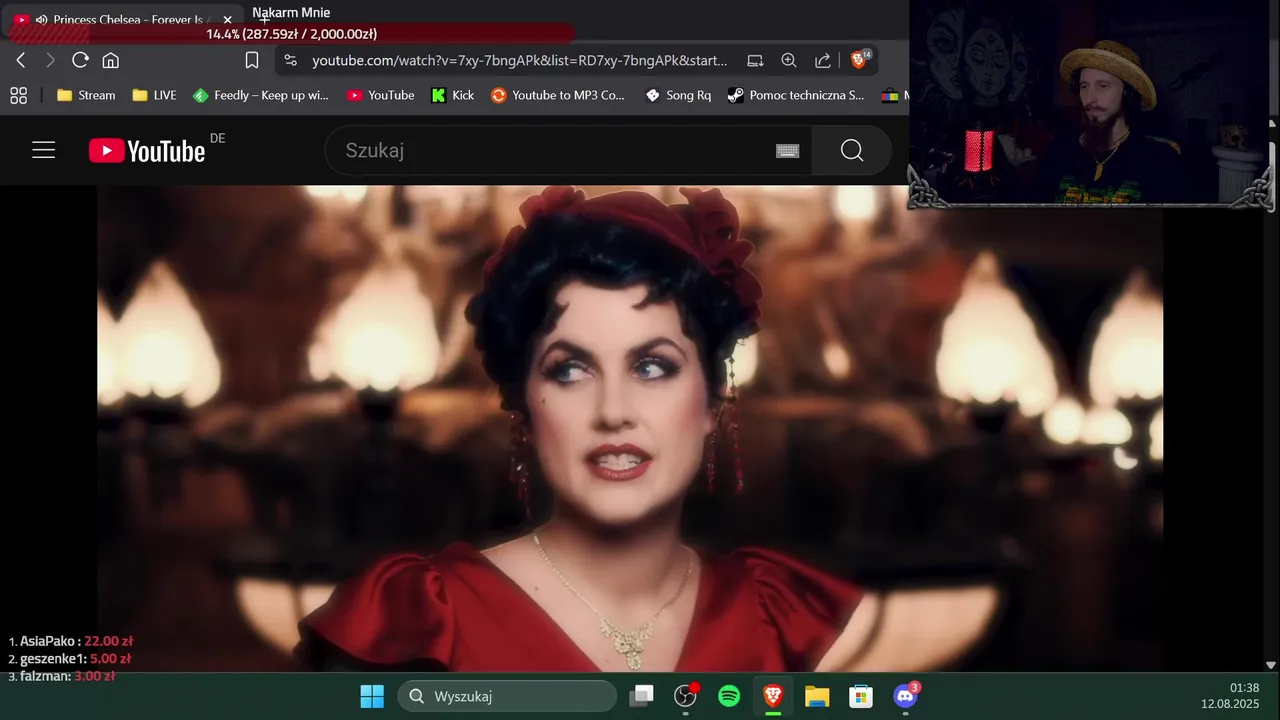Open site settings icon in address bar
This screenshot has height=720, width=1280.
tap(291, 61)
